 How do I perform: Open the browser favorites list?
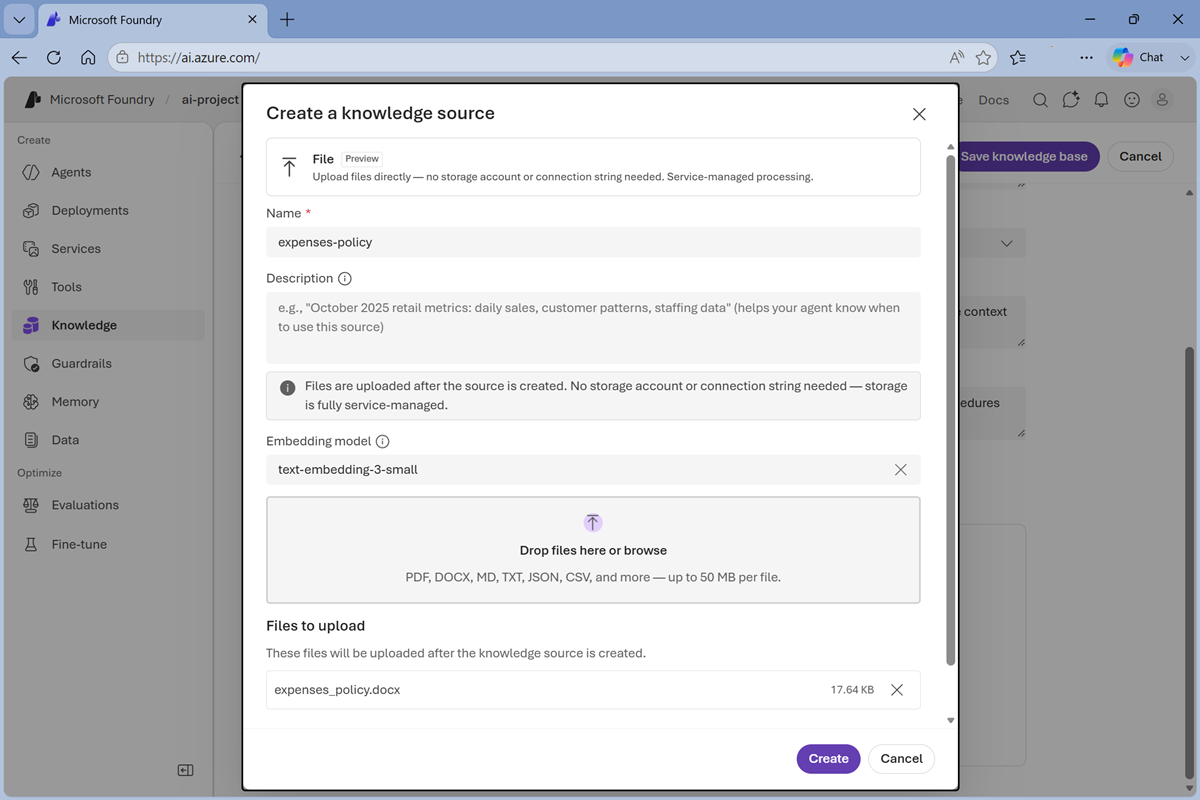1018,58
